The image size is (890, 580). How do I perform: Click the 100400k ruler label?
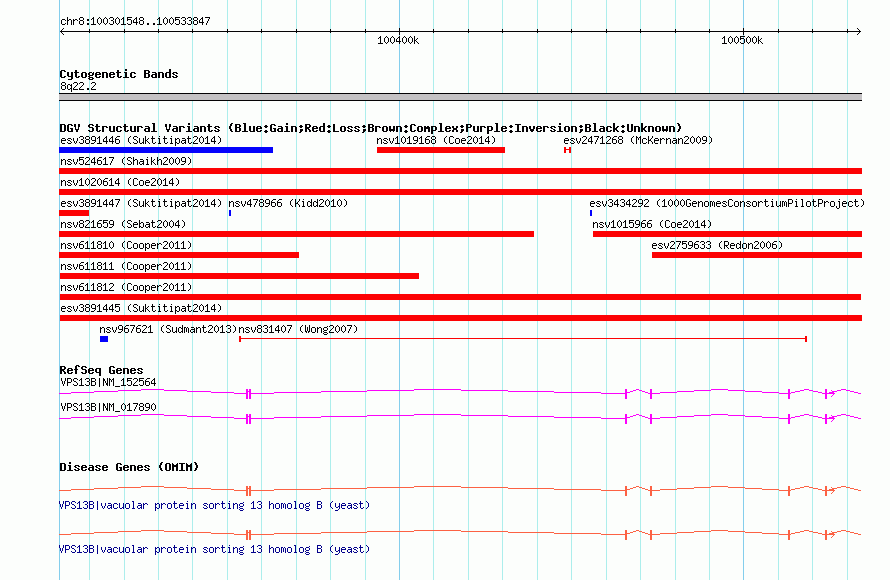(x=398, y=40)
